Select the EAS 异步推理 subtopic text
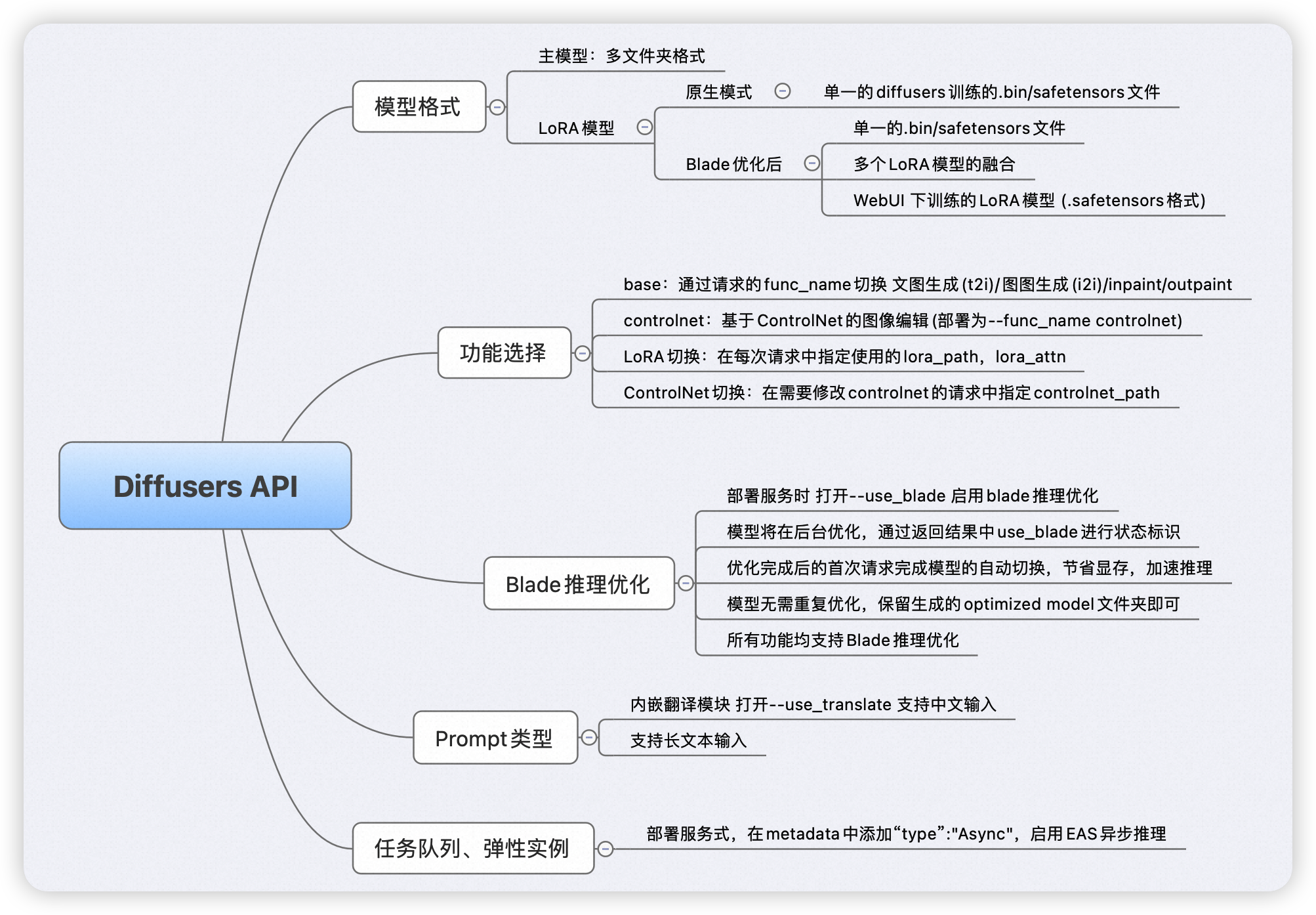 (905, 834)
